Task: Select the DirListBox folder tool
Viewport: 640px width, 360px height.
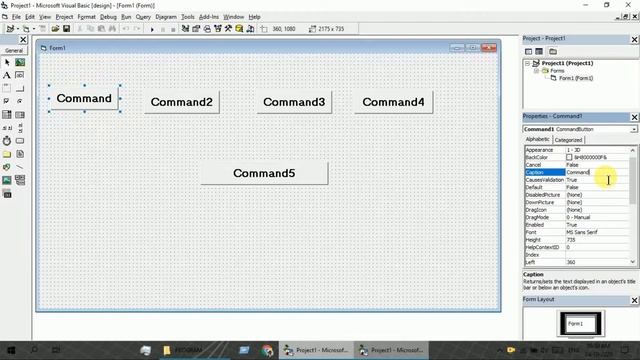Action: click(7, 154)
